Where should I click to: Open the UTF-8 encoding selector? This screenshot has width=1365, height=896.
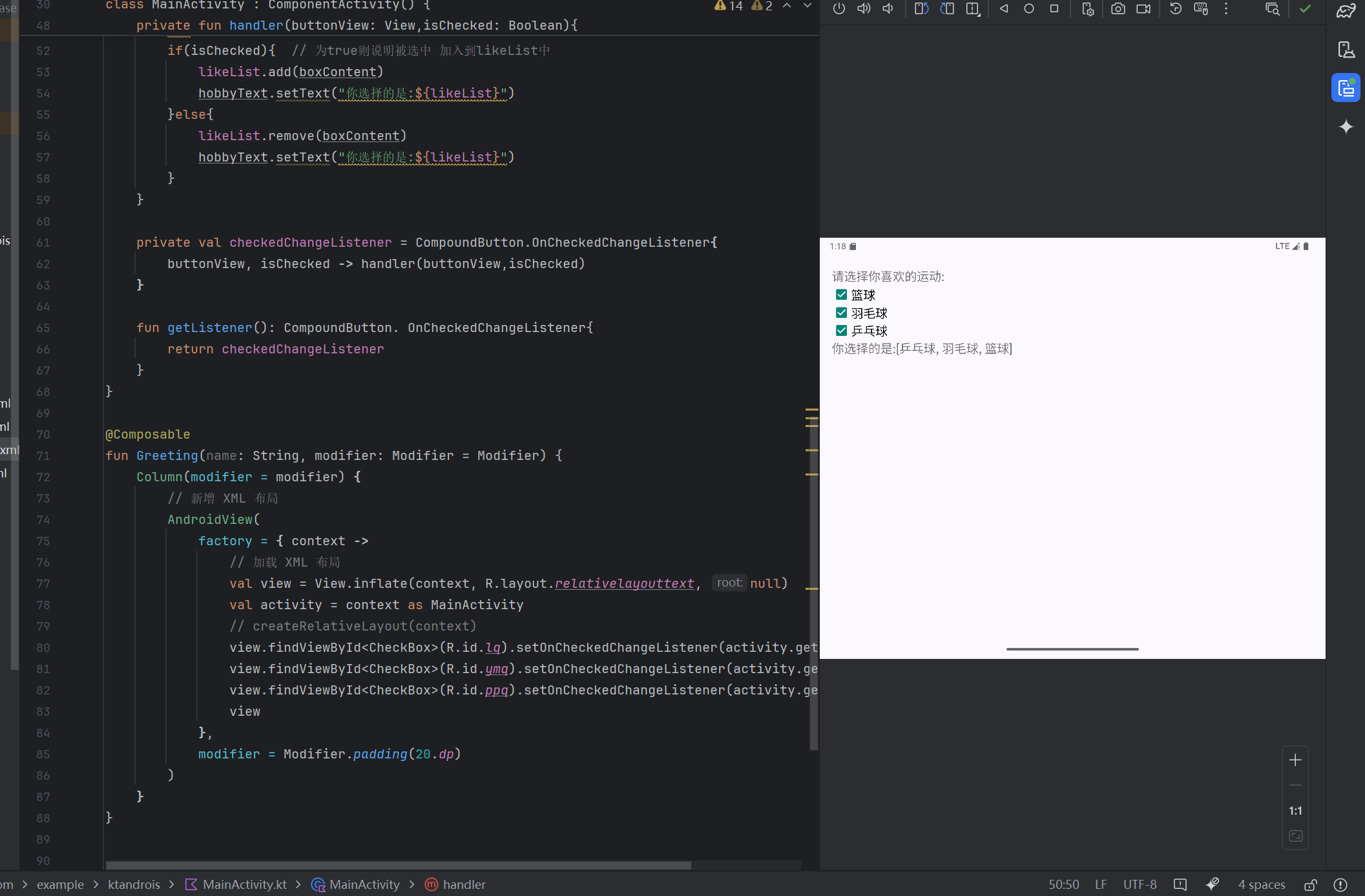coord(1140,884)
